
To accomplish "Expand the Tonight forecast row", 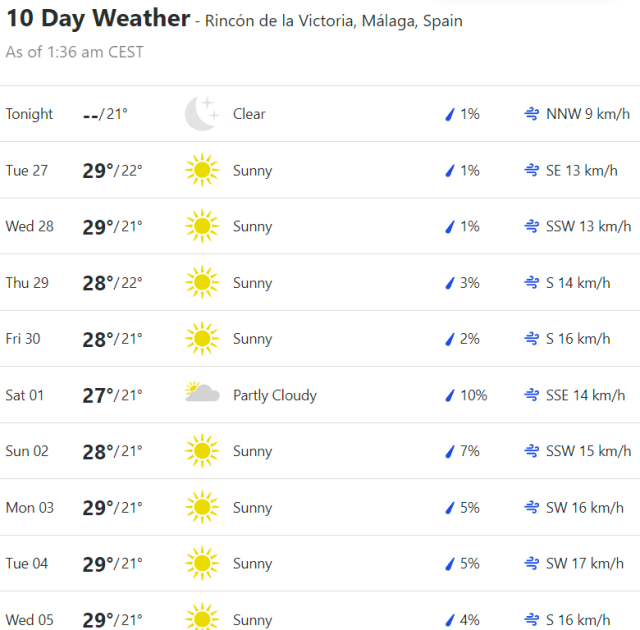I will 320,114.
